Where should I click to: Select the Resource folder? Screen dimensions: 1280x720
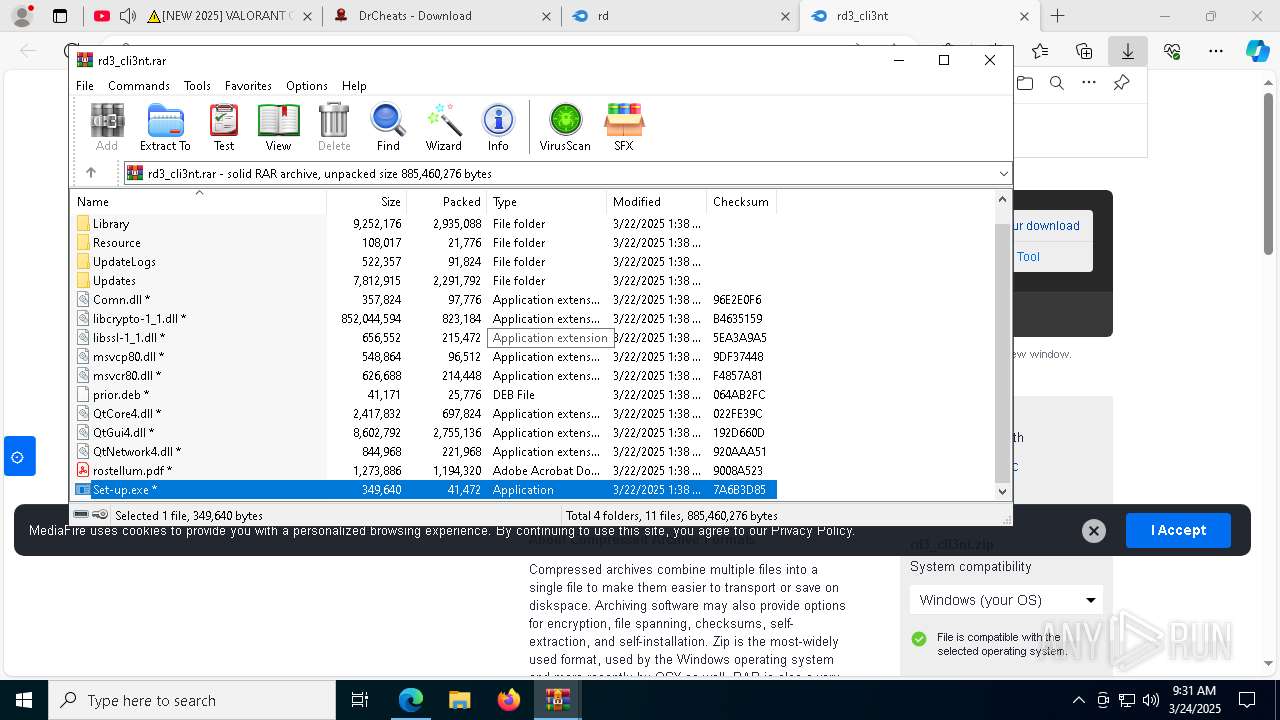click(x=116, y=243)
